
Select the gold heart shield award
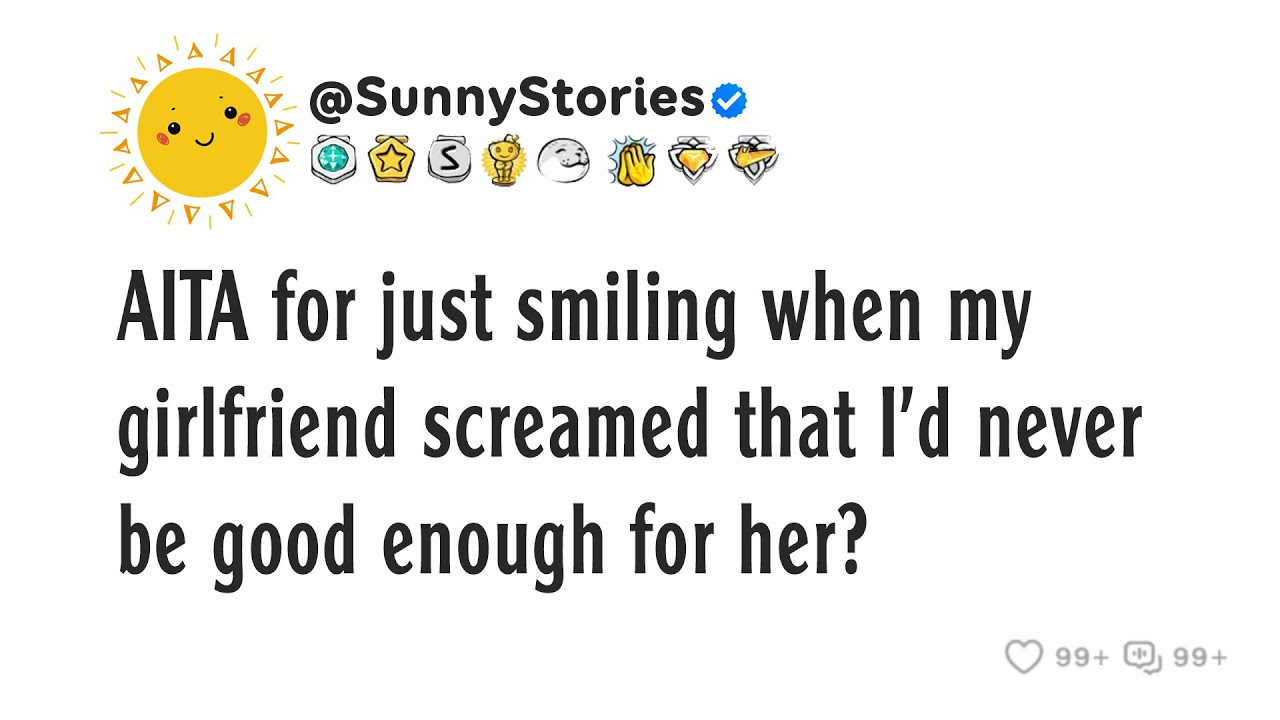693,160
